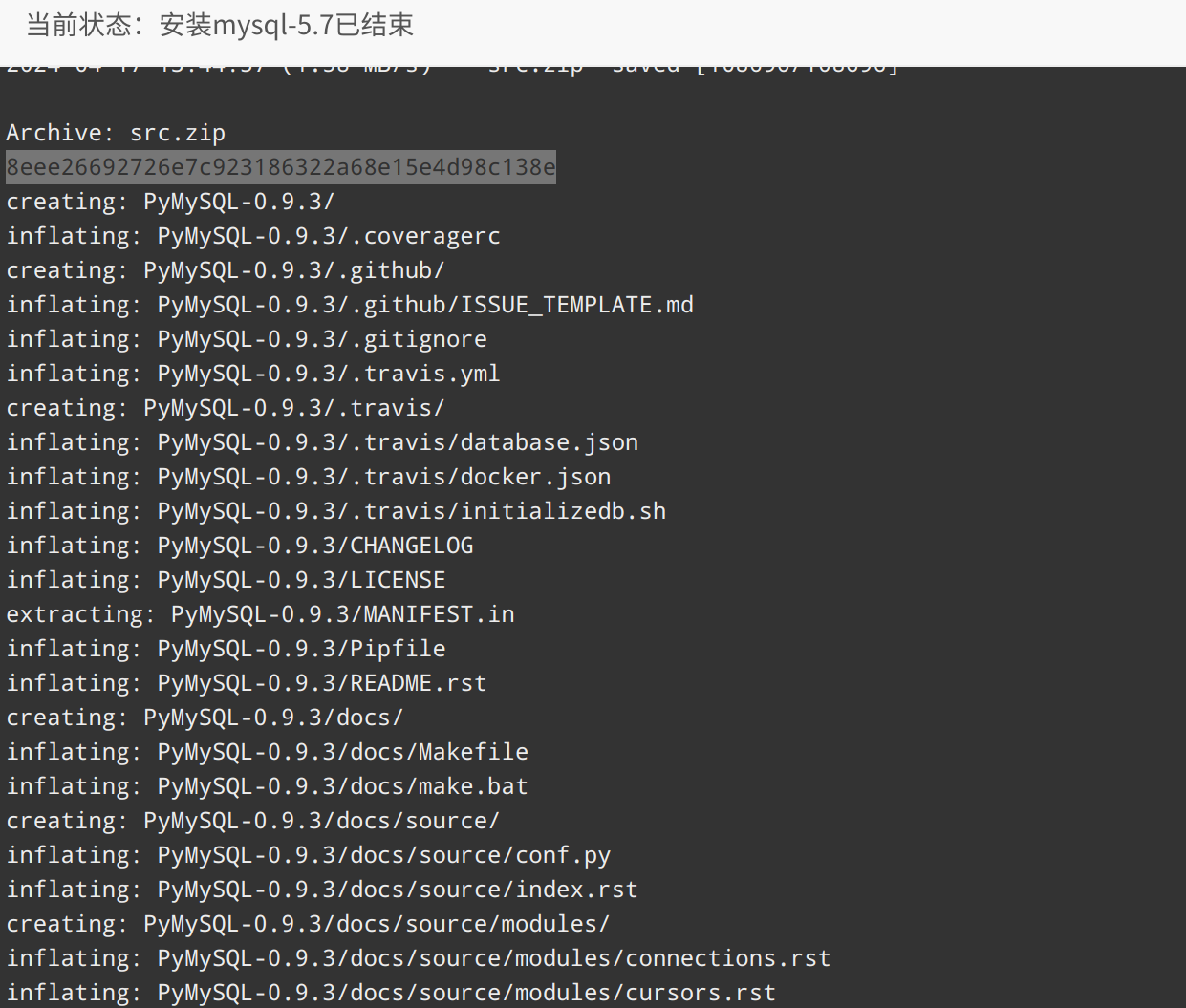The width and height of the screenshot is (1186, 1008).
Task: Click the '.travis/database.json' log line
Action: pos(322,442)
